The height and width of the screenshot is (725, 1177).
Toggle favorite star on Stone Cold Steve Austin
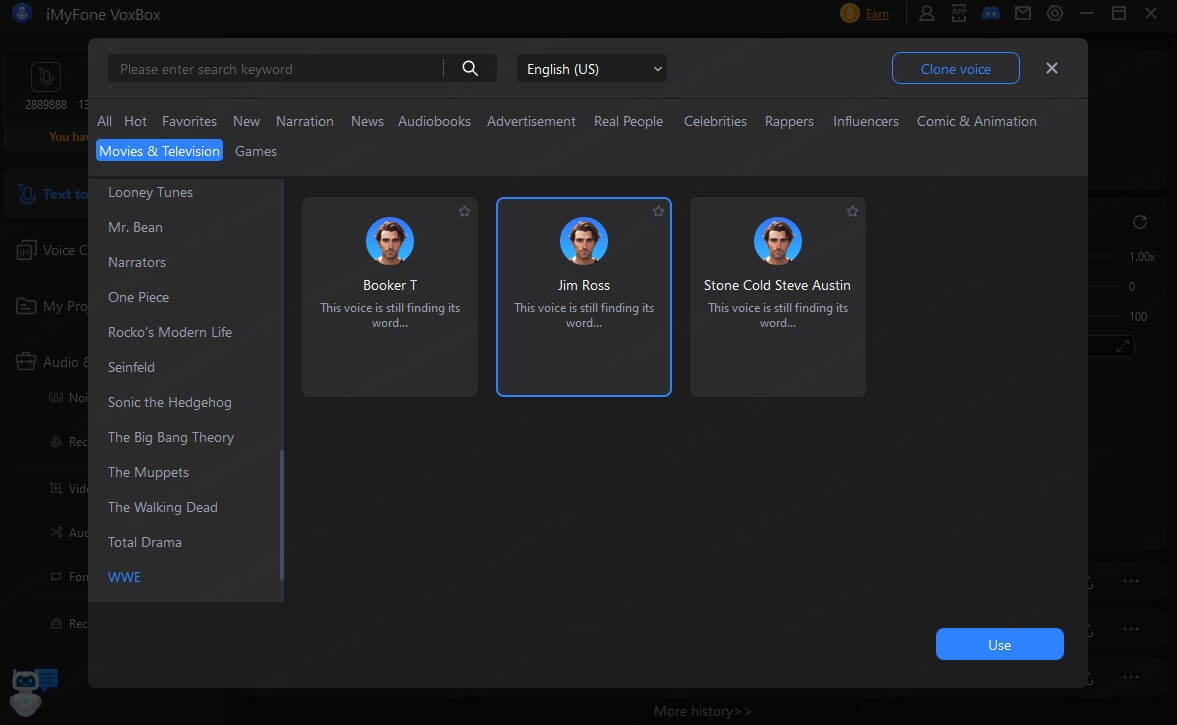pyautogui.click(x=852, y=212)
